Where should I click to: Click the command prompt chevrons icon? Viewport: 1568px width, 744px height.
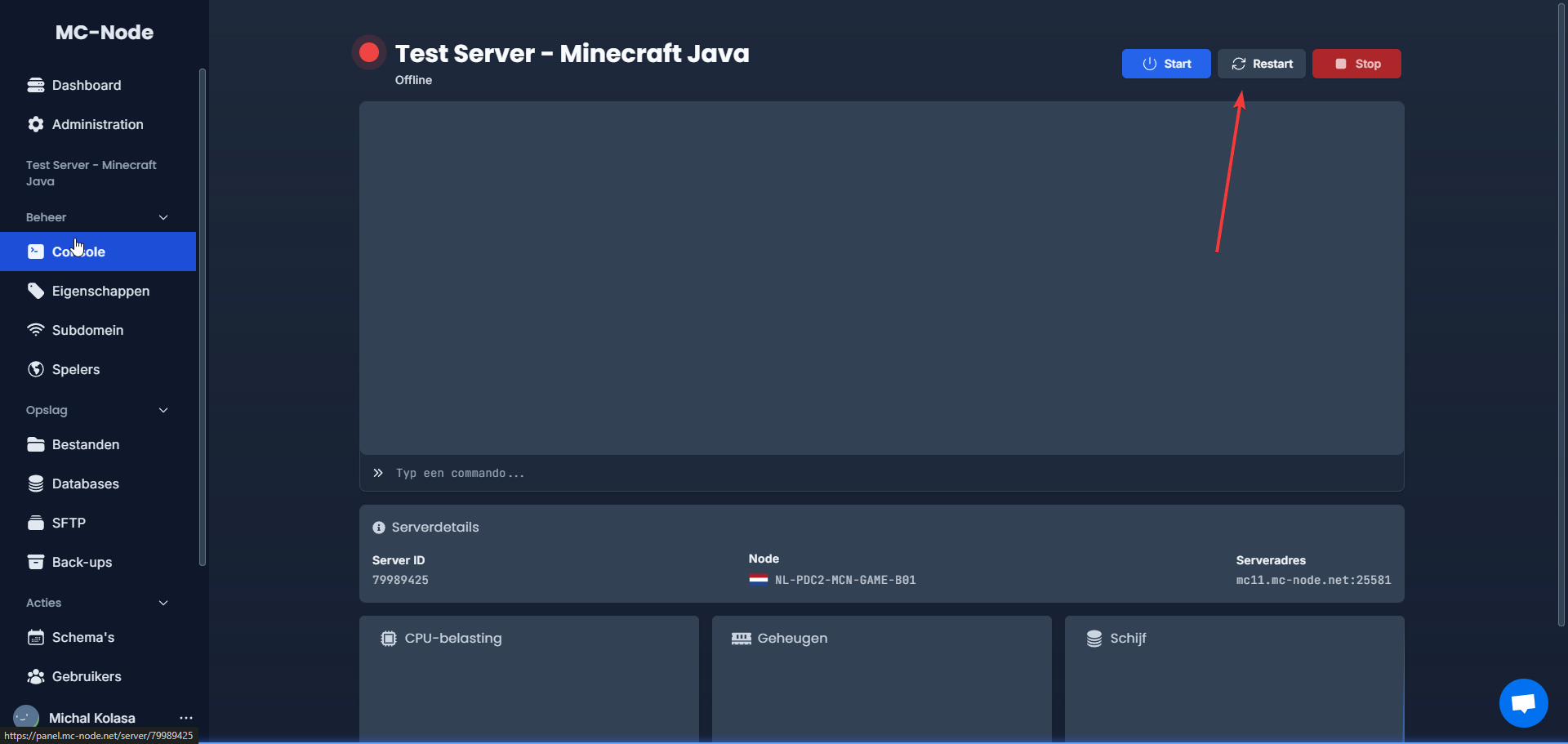coord(378,473)
